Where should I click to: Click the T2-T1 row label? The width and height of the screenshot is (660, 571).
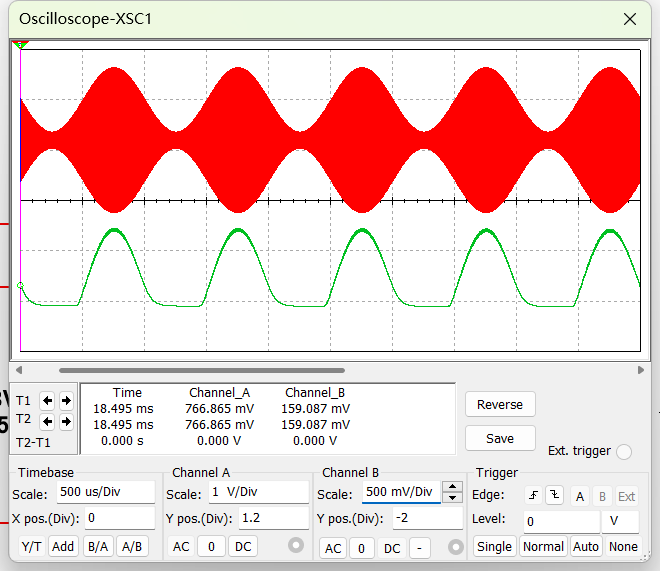33,443
